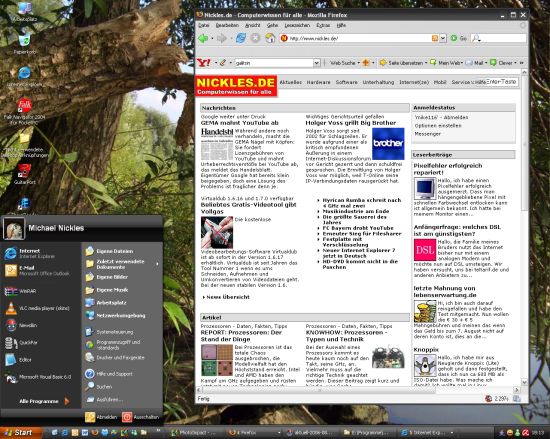Viewport: 550px width, 439px height.
Task: Open Hilfe und Support
Action: point(109,374)
